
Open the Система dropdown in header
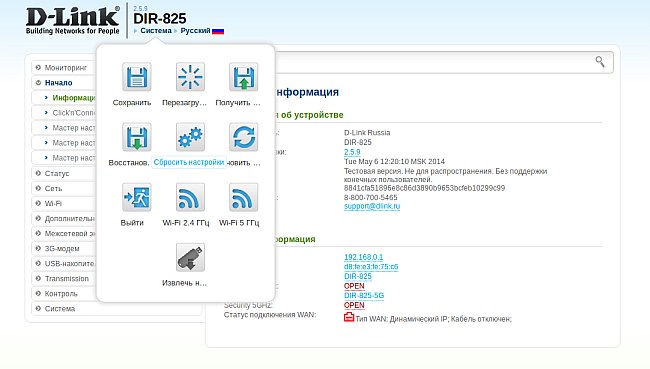155,31
